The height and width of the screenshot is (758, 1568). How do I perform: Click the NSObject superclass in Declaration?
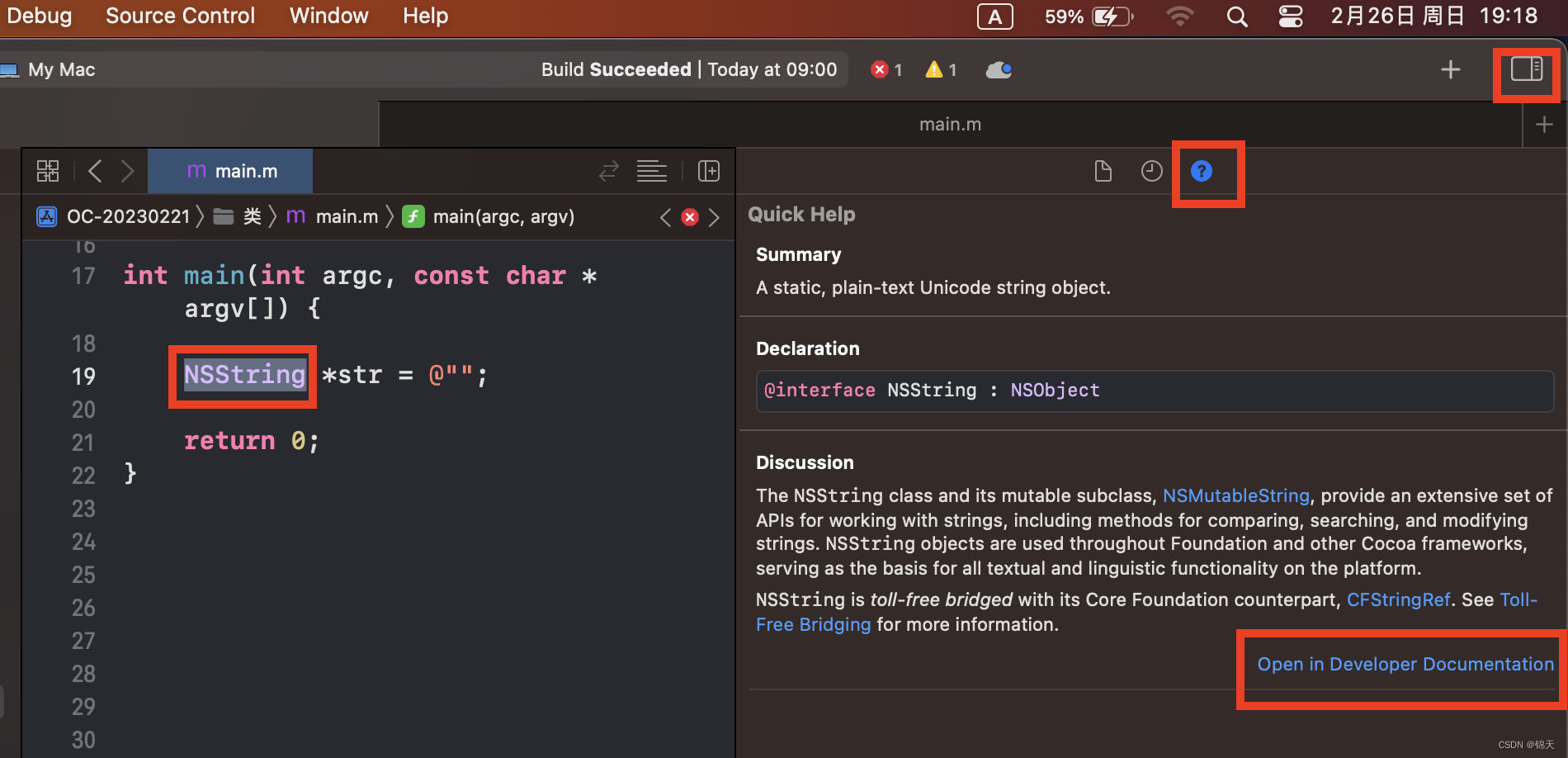pyautogui.click(x=1055, y=390)
